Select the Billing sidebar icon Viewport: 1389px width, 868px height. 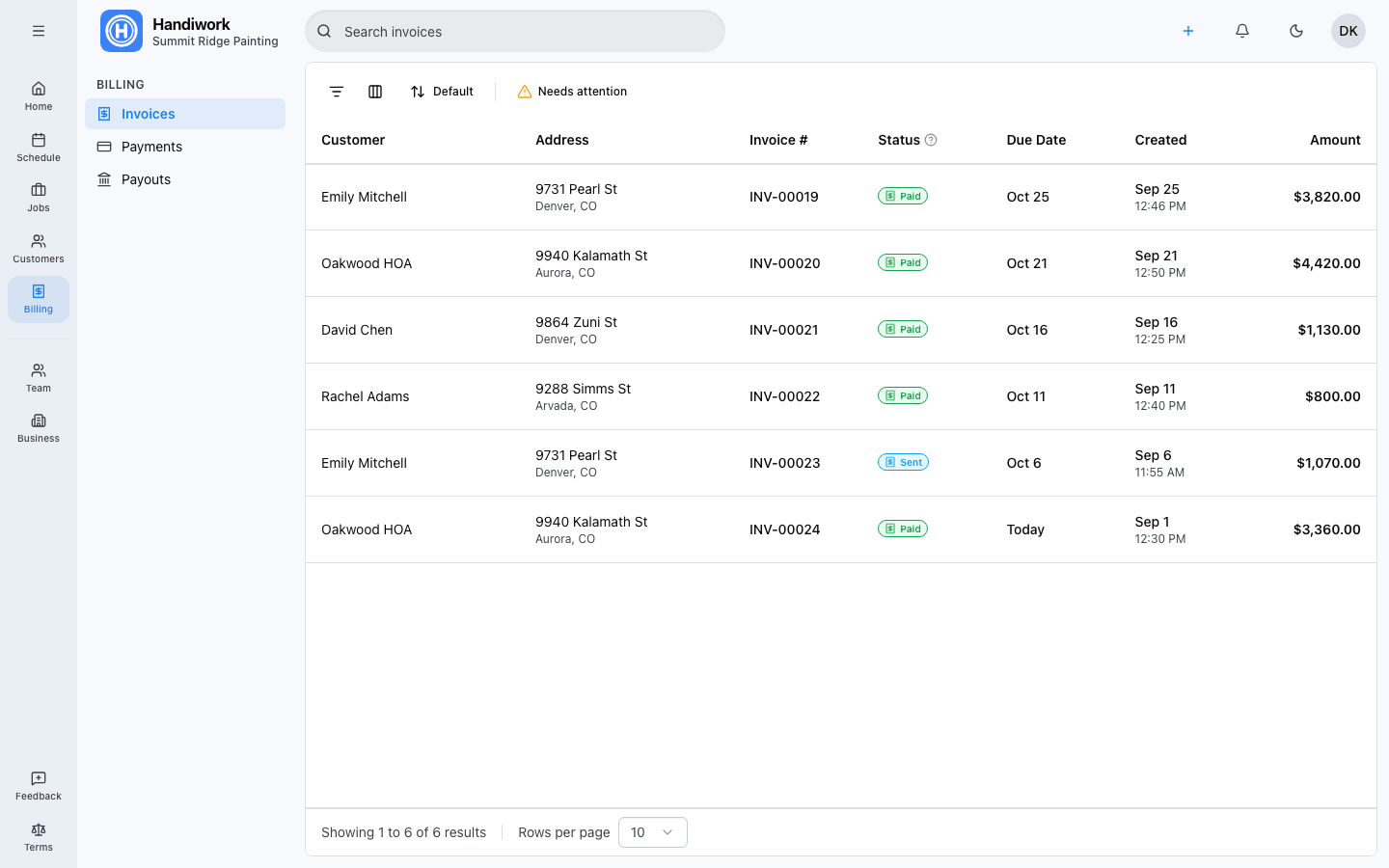(x=39, y=299)
